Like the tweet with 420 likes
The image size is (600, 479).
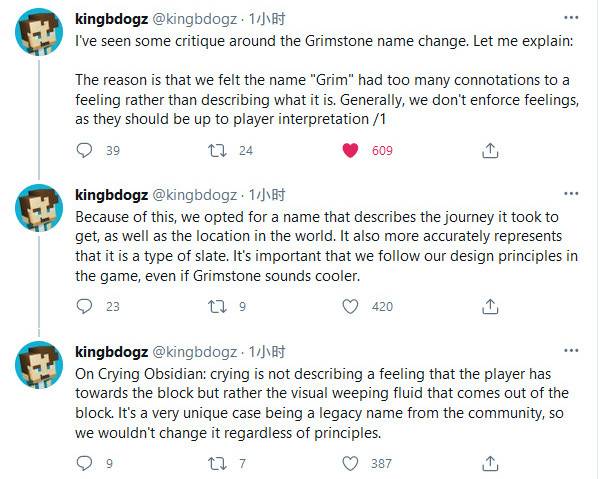tap(350, 307)
